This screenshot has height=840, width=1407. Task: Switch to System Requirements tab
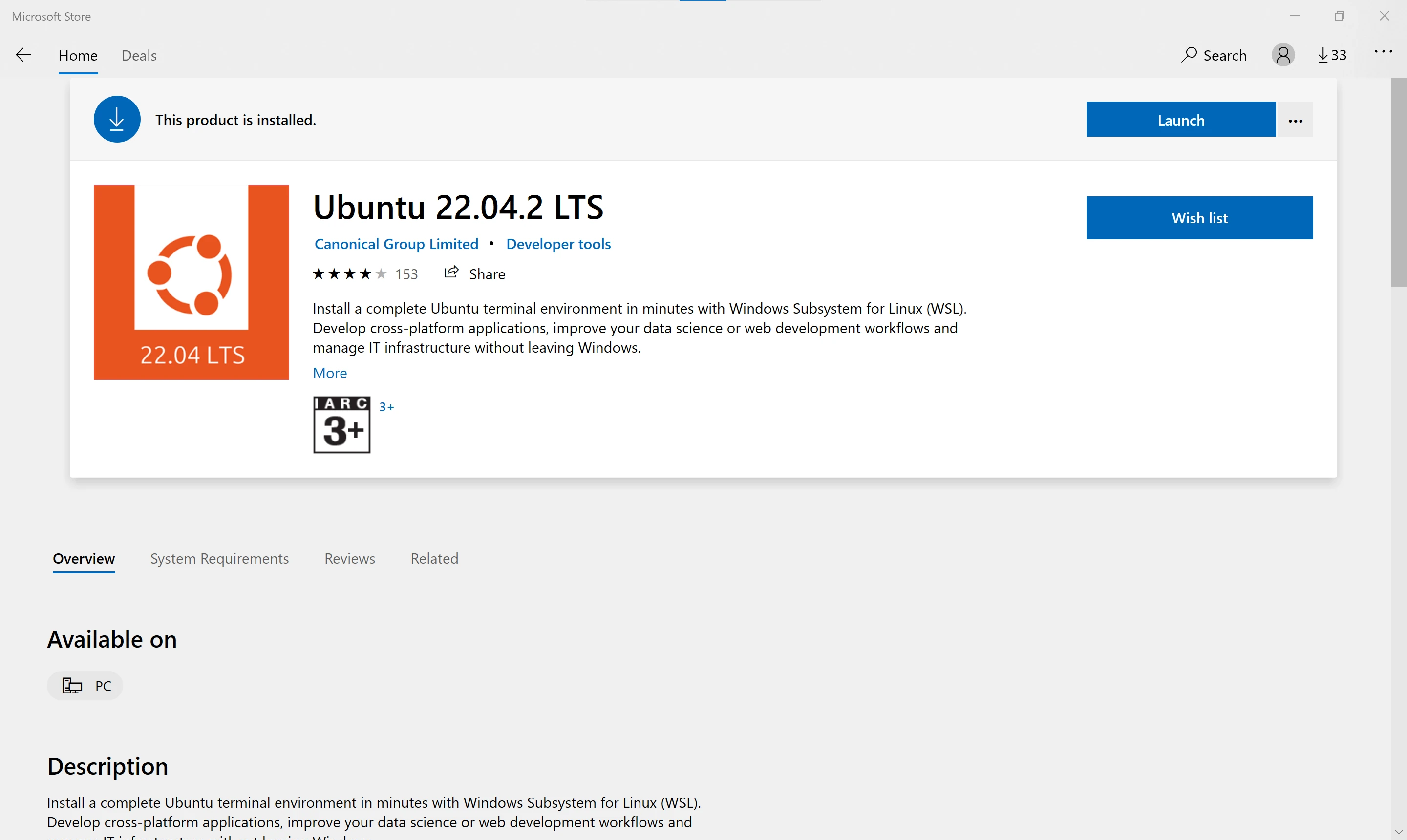(x=220, y=559)
